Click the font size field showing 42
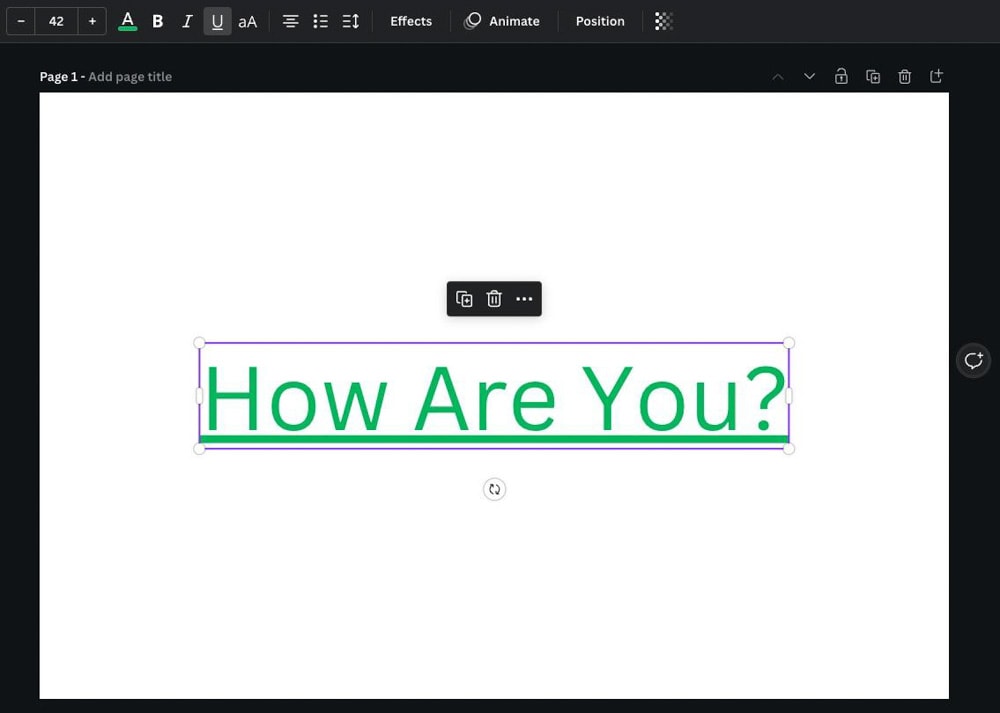The width and height of the screenshot is (1000, 713). 56,21
